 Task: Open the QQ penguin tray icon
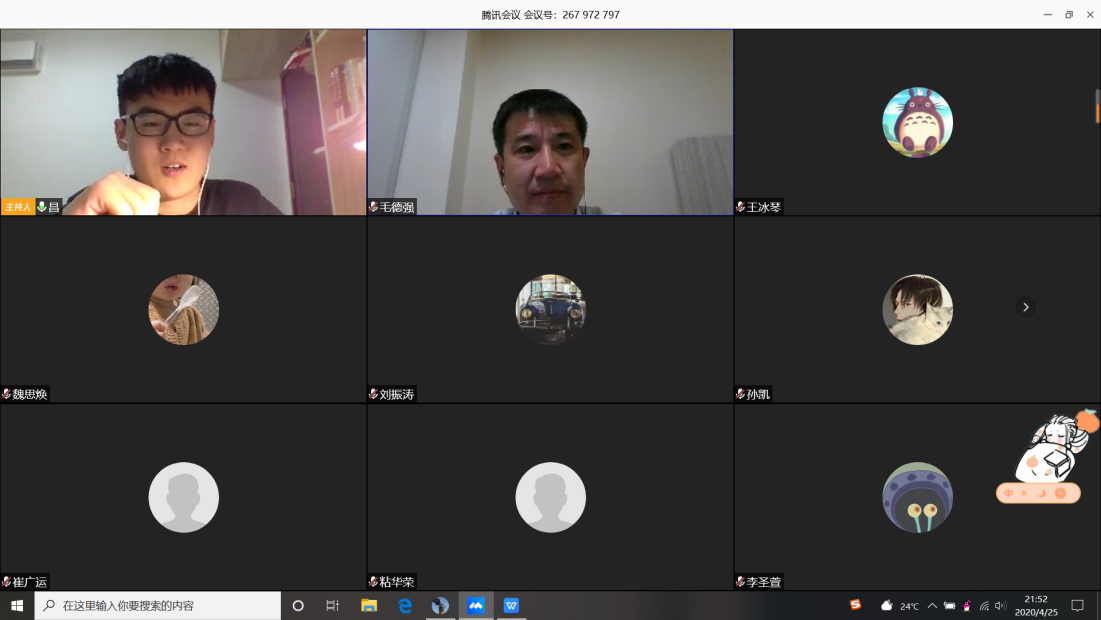(967, 606)
